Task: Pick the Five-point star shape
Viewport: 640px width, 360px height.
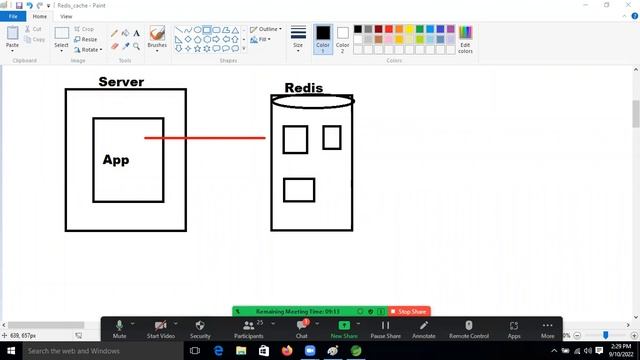Action: pyautogui.click(x=198, y=49)
